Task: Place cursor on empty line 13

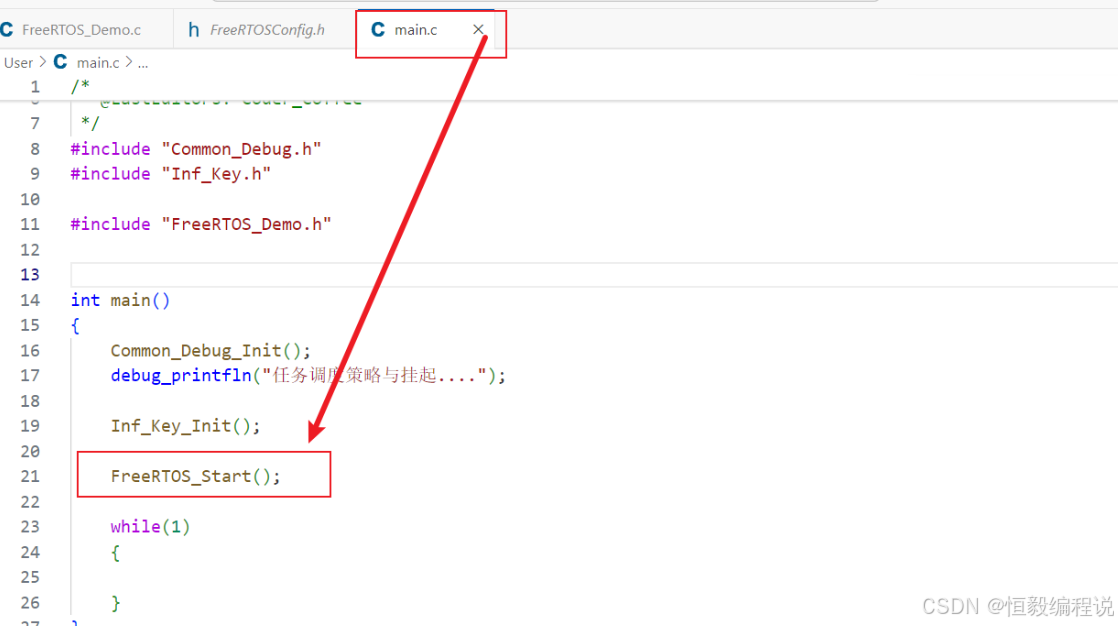Action: point(594,274)
